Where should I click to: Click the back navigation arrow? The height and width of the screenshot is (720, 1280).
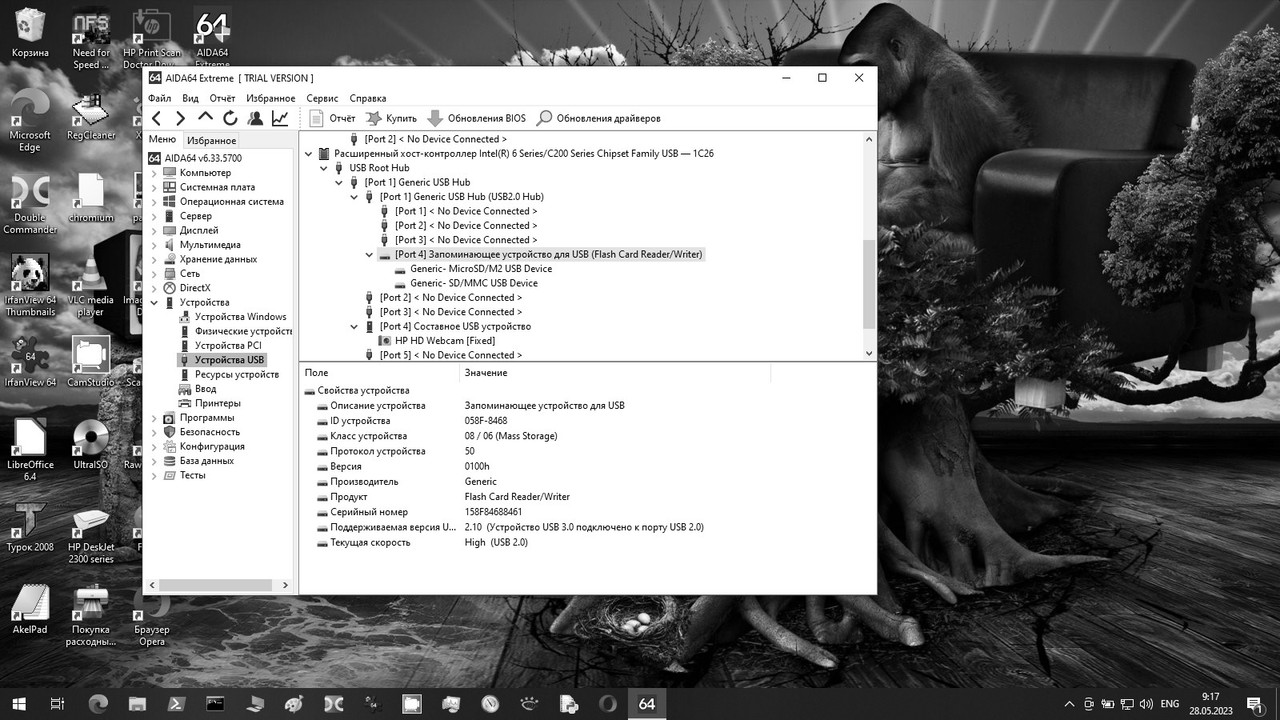pos(156,118)
